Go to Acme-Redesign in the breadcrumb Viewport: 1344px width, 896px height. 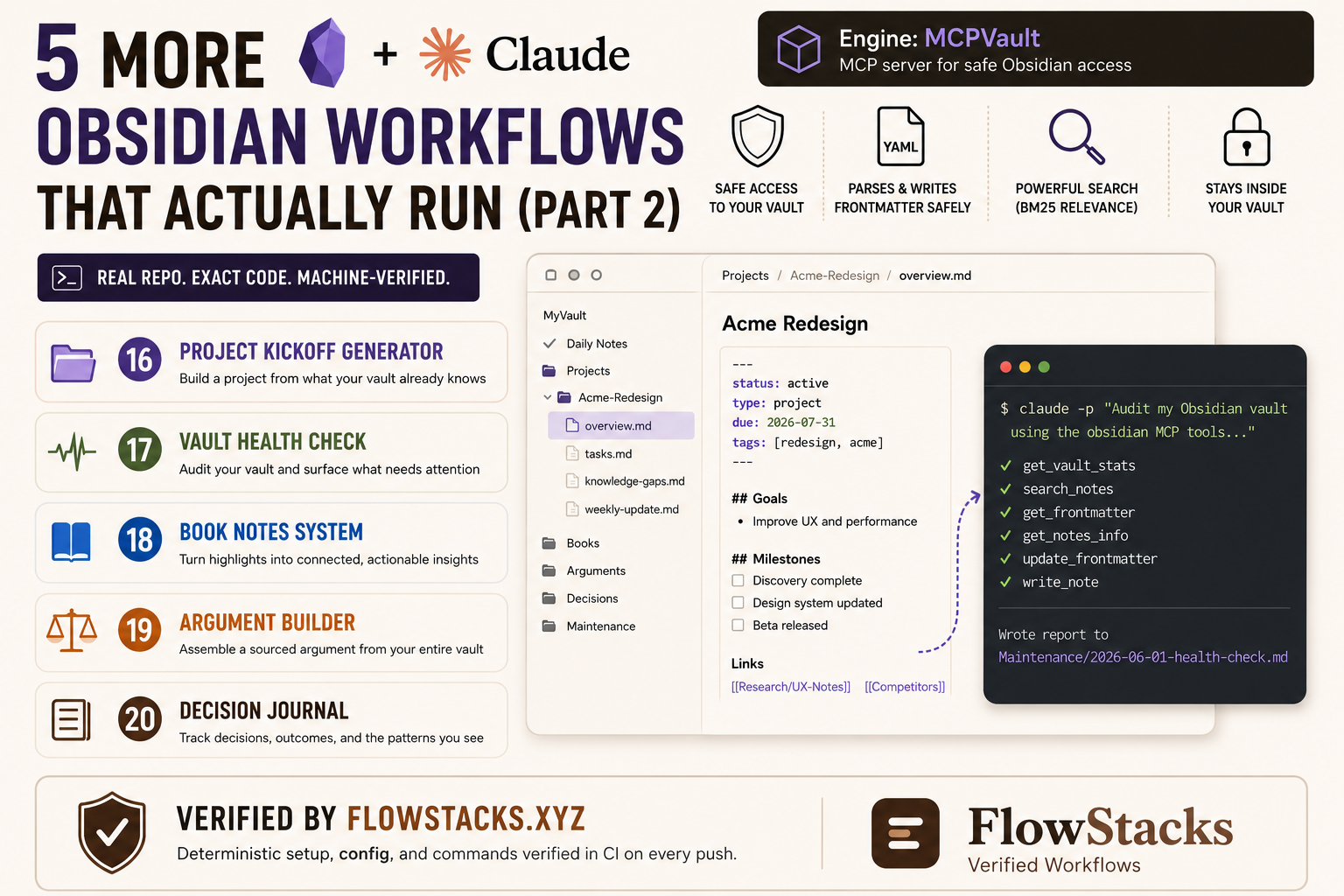click(x=835, y=276)
